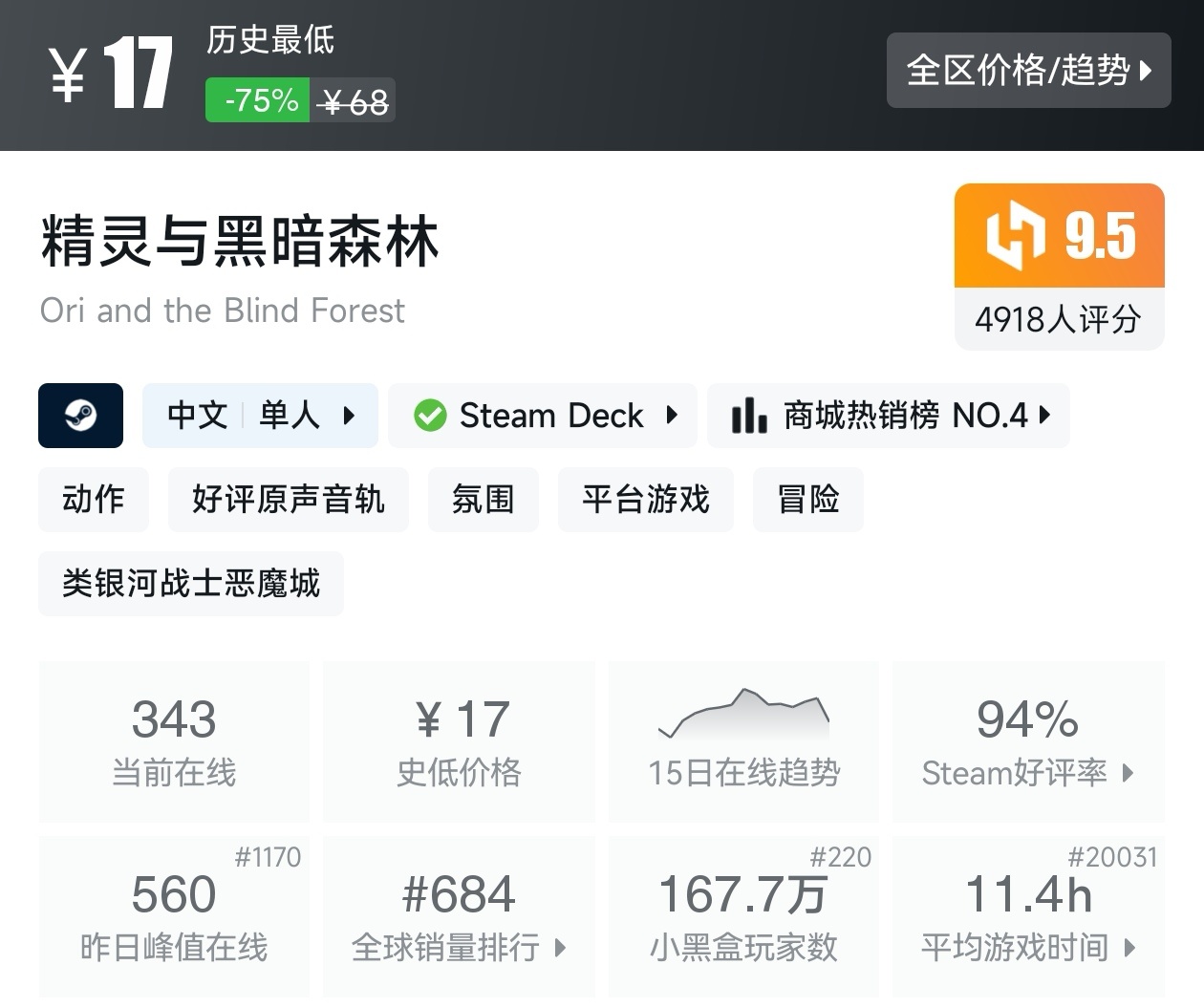Expand the 94% Steam好评率 details
This screenshot has height=1008, width=1204.
pos(1028,741)
